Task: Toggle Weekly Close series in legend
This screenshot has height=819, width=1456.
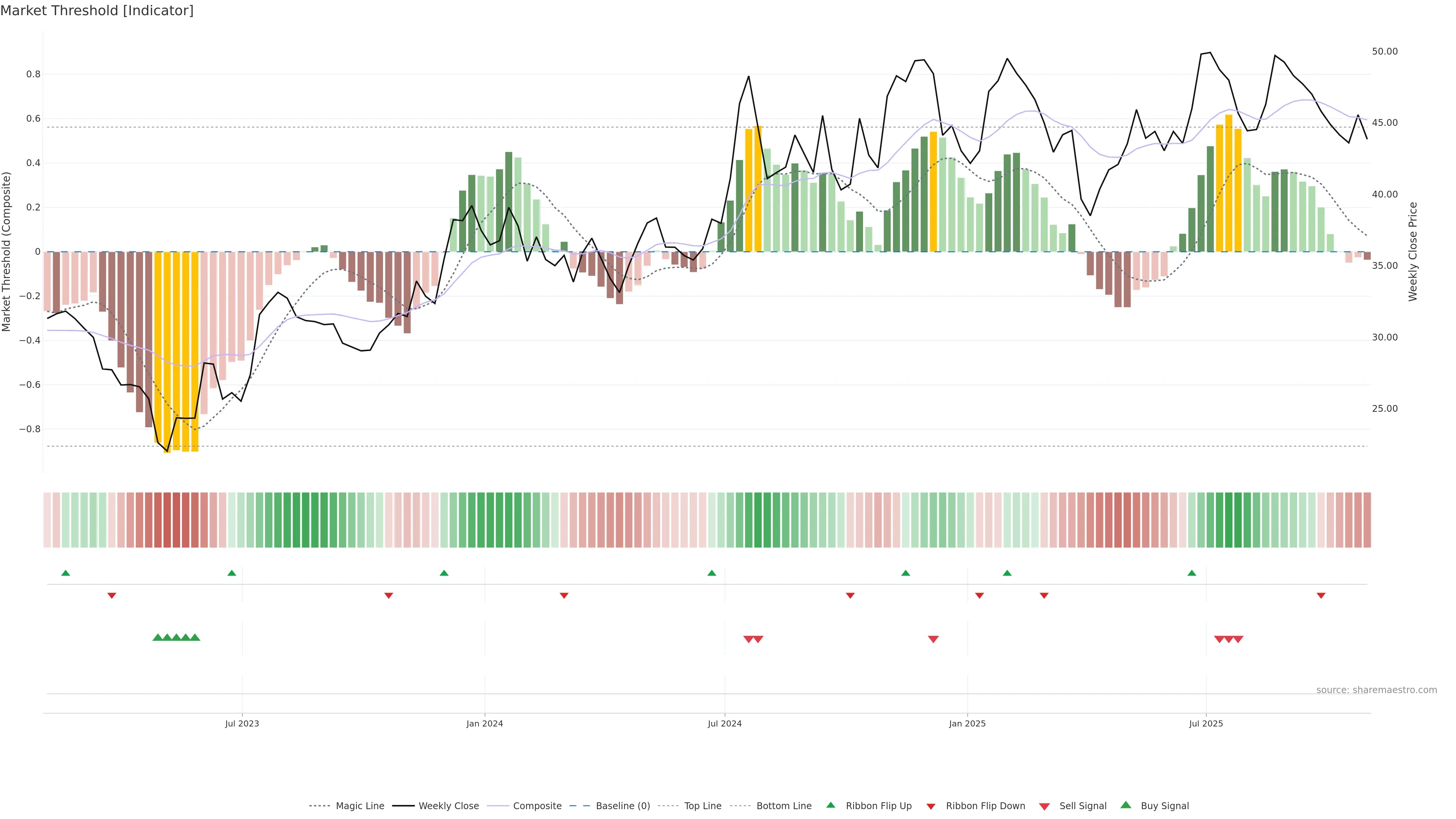Action: 448,806
